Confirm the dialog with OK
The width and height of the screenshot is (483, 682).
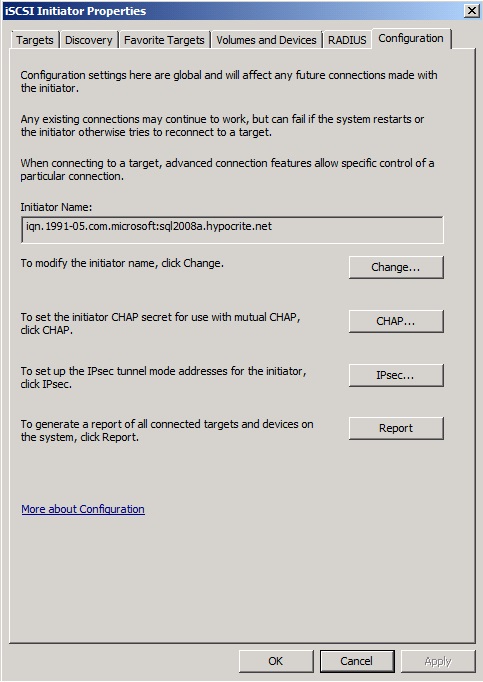click(276, 661)
